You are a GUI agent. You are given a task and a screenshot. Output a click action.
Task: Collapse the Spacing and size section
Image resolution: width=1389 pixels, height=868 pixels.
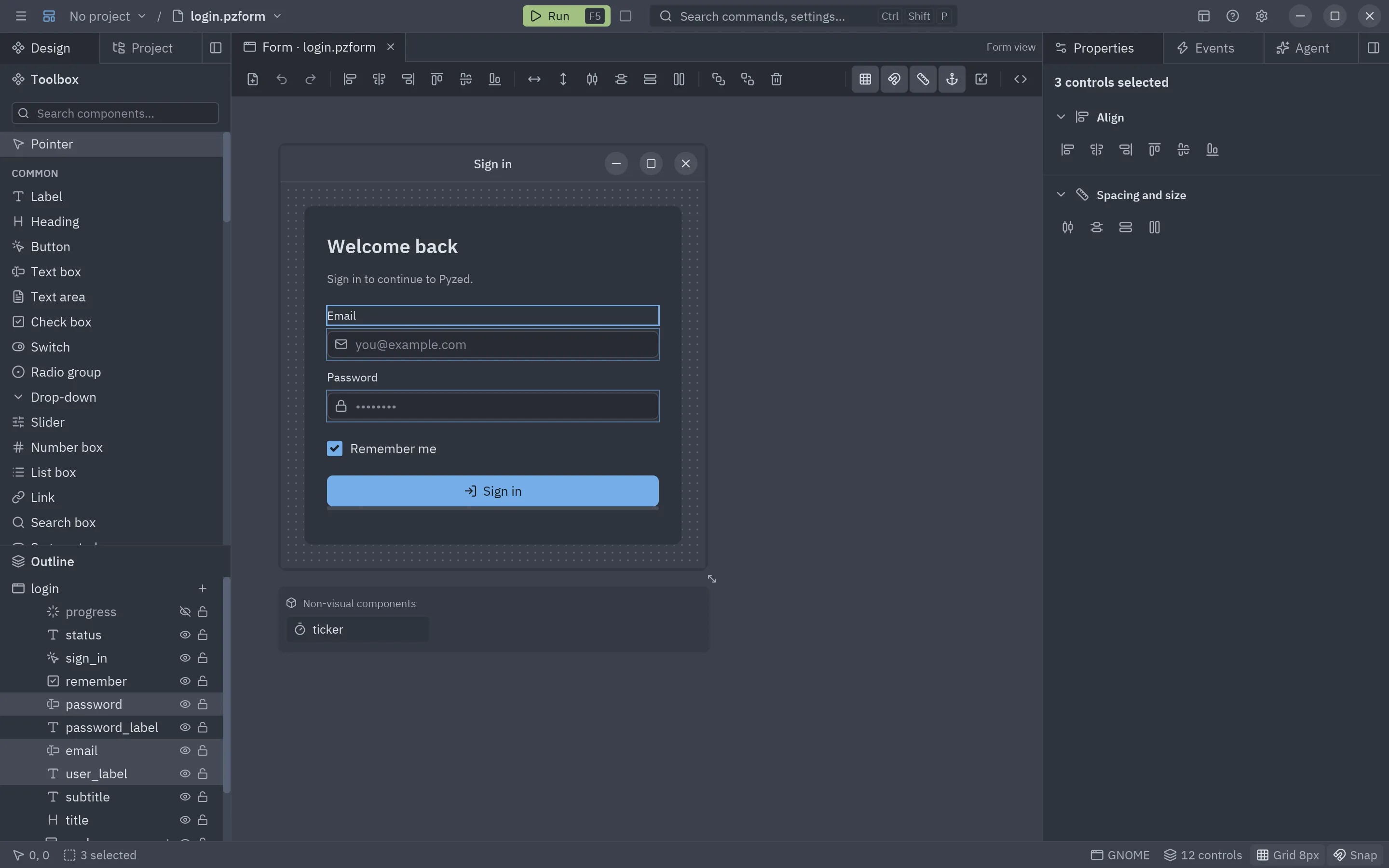pos(1061,195)
